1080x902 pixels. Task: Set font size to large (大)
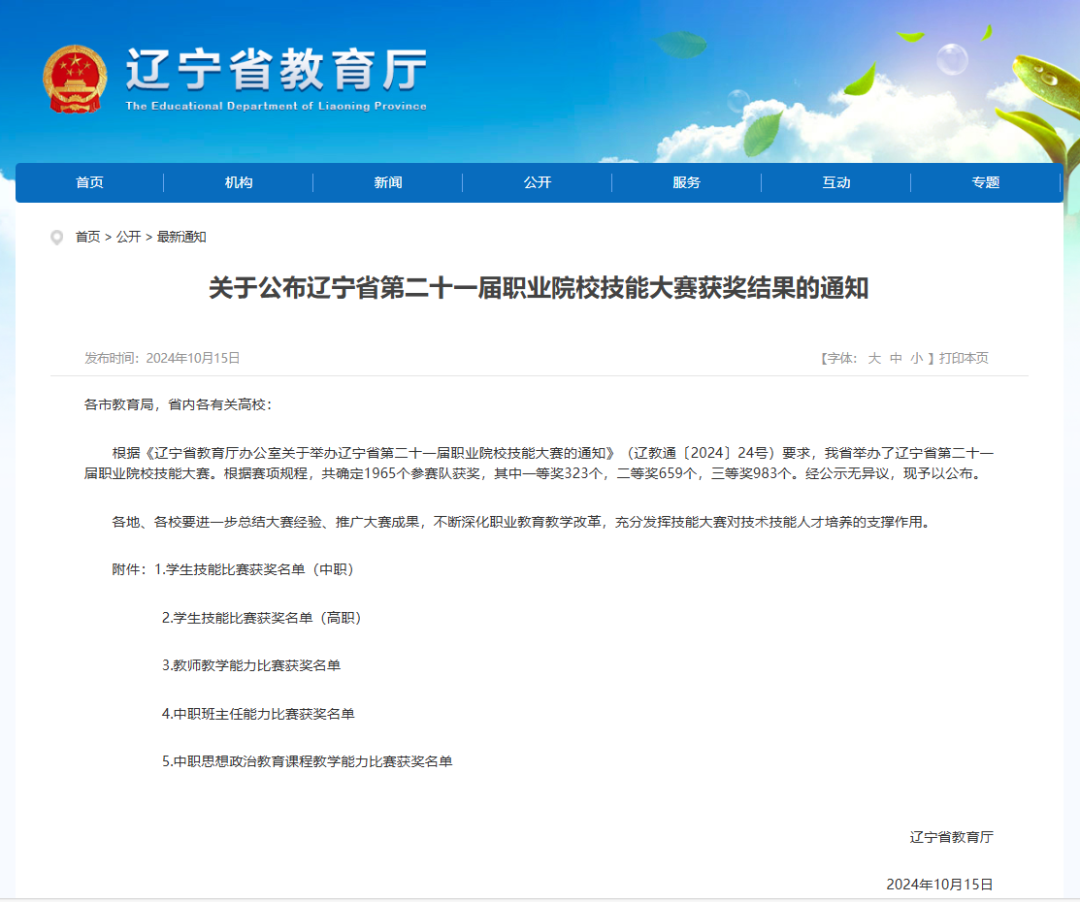pyautogui.click(x=874, y=358)
